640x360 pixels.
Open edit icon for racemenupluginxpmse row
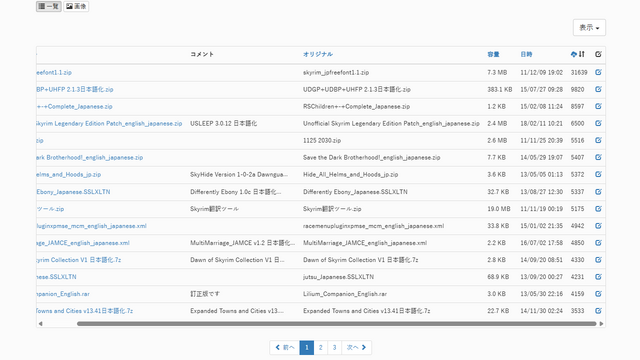tap(598, 226)
